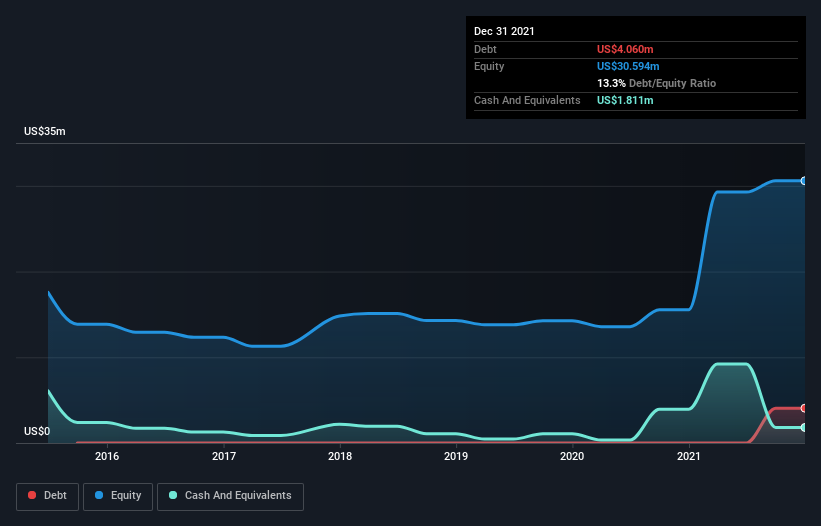Screen dimensions: 821x526
Task: Click the blue Equity legend dot
Action: [x=99, y=495]
